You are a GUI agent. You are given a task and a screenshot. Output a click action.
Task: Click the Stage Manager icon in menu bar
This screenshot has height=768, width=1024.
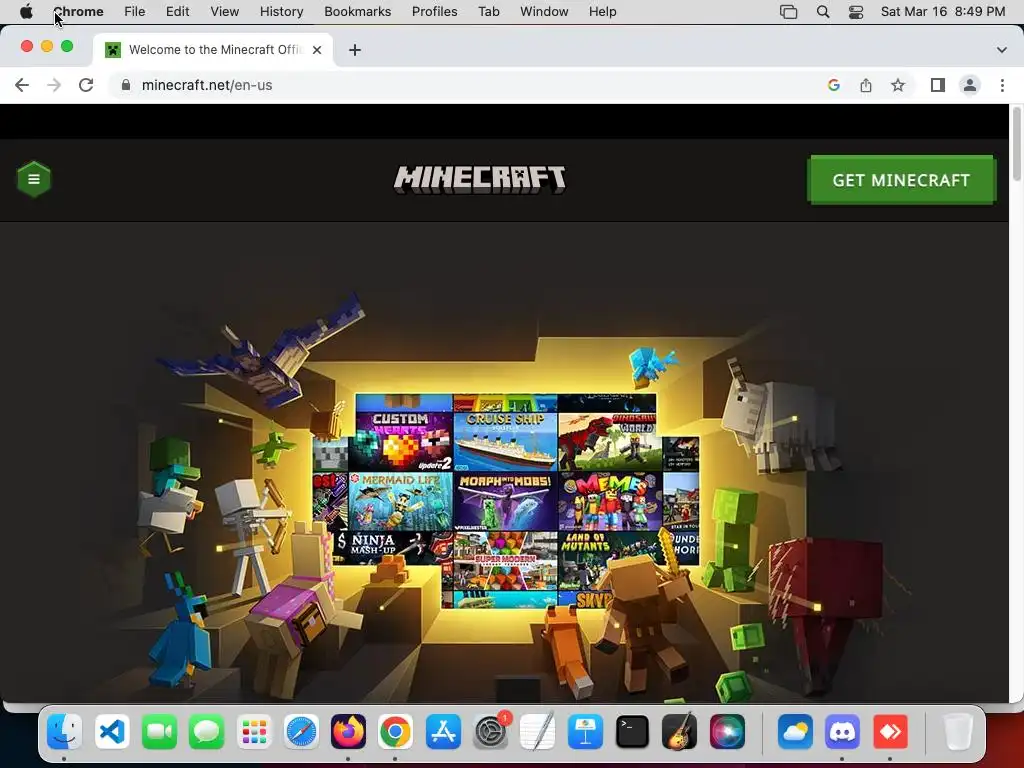tap(789, 12)
